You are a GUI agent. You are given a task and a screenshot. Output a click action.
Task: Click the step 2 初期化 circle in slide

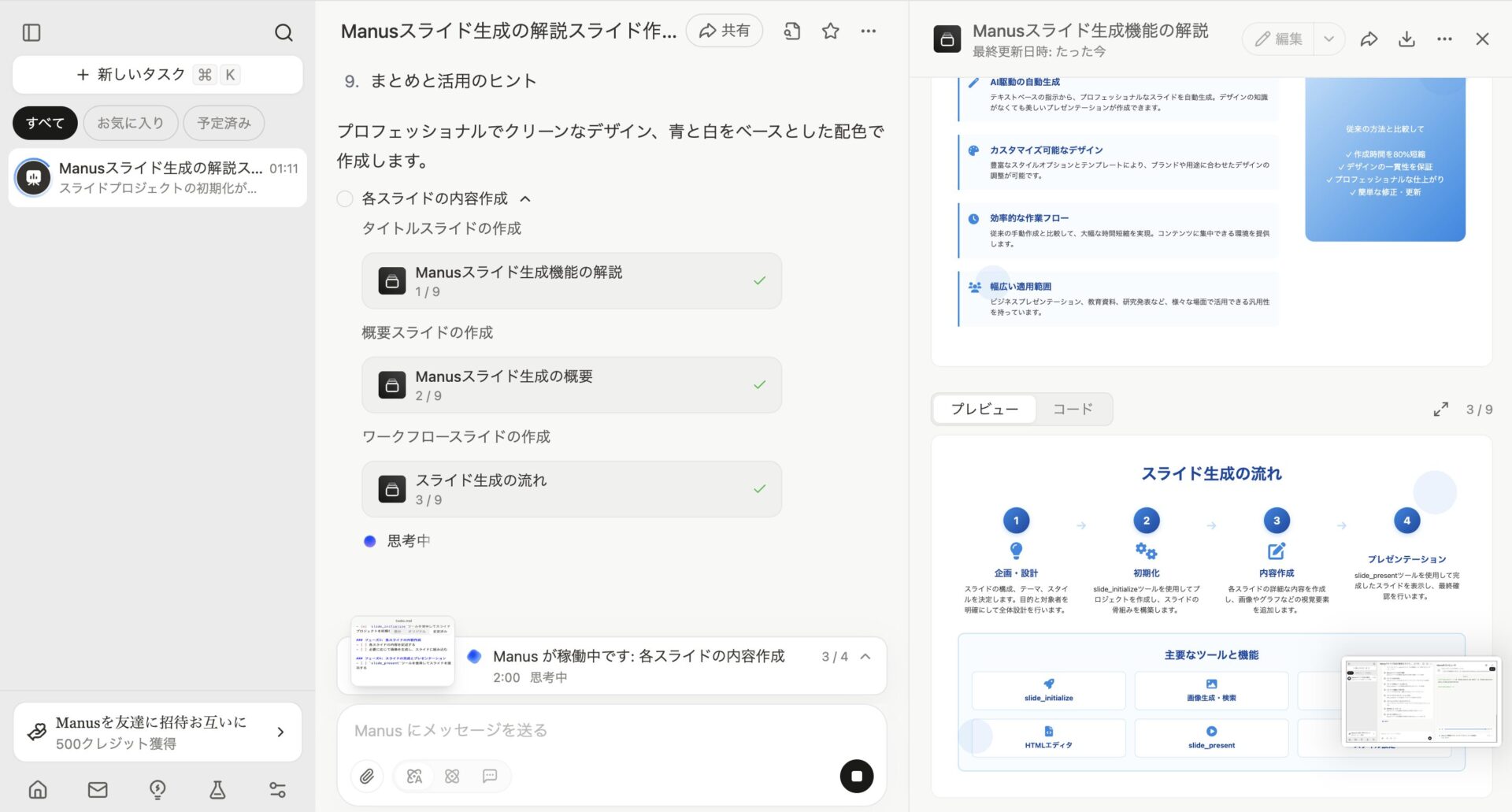click(x=1147, y=521)
